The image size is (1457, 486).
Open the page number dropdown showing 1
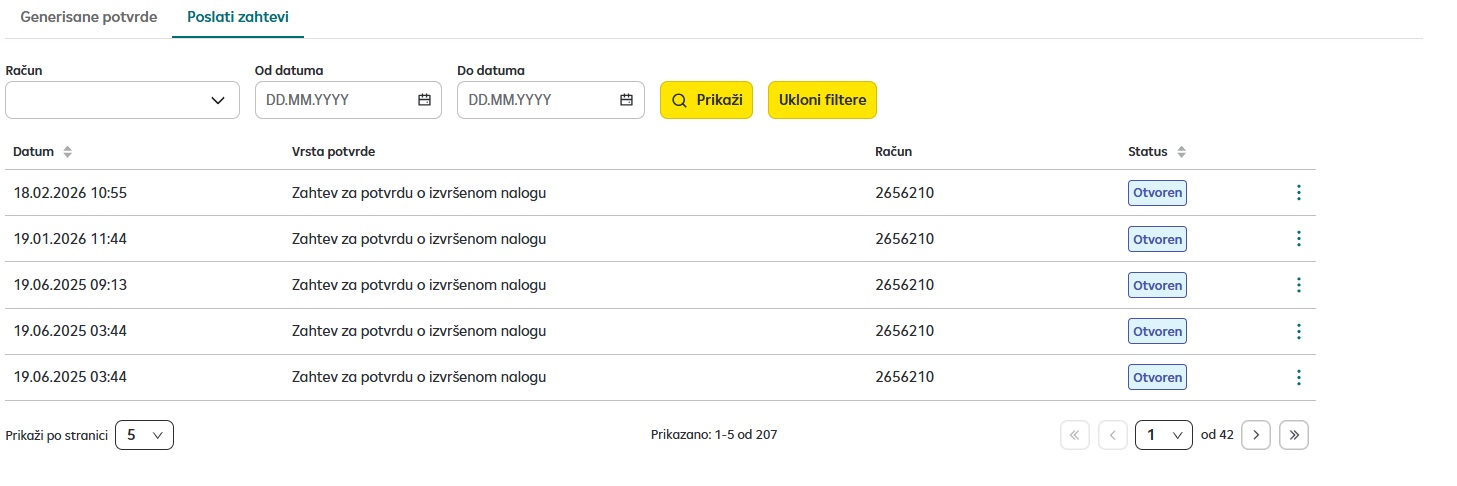click(x=1164, y=435)
